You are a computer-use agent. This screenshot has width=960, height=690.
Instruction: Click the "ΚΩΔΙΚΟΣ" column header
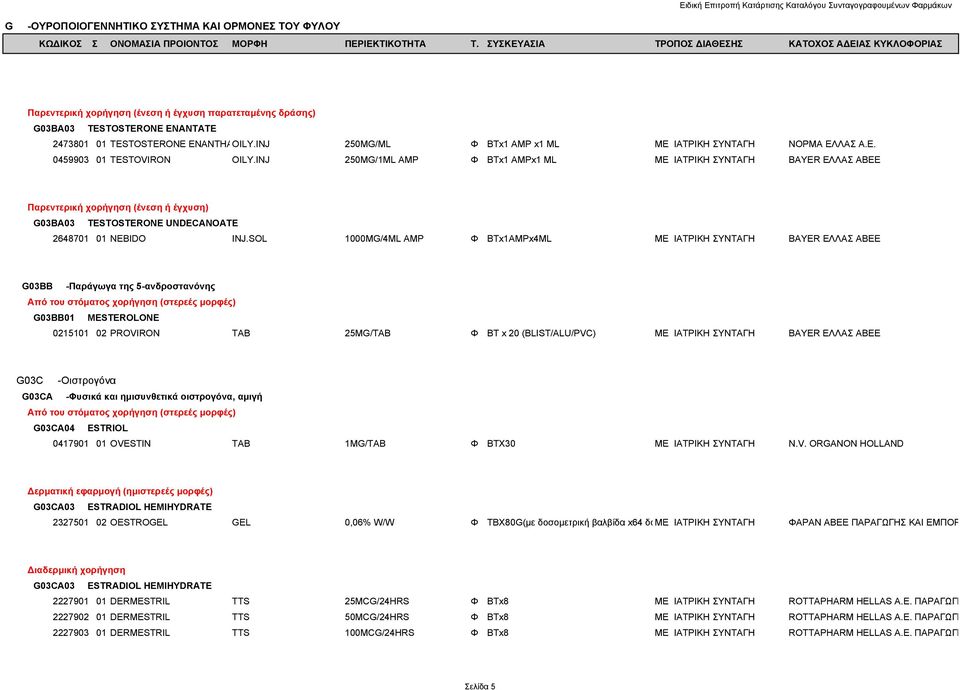[60, 44]
